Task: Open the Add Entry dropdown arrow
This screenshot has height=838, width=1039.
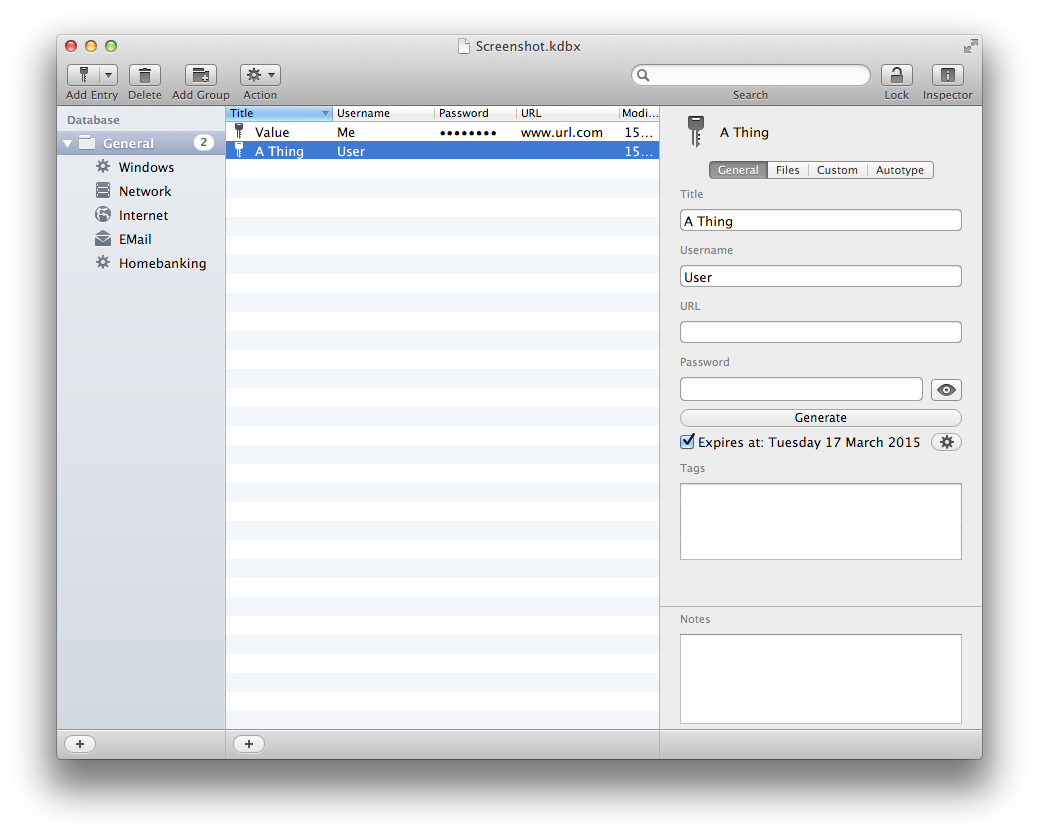Action: pos(108,75)
